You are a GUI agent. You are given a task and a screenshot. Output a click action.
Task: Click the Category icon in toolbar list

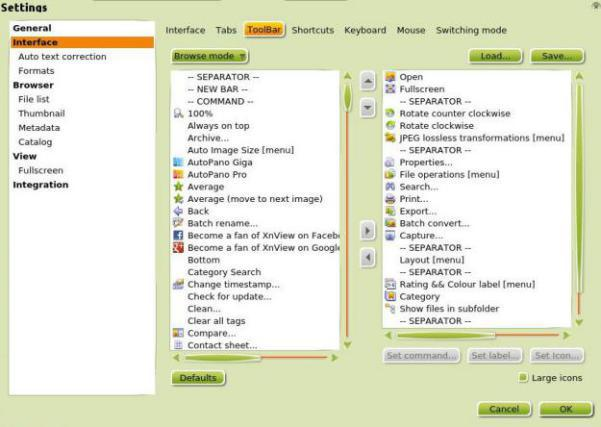390,296
